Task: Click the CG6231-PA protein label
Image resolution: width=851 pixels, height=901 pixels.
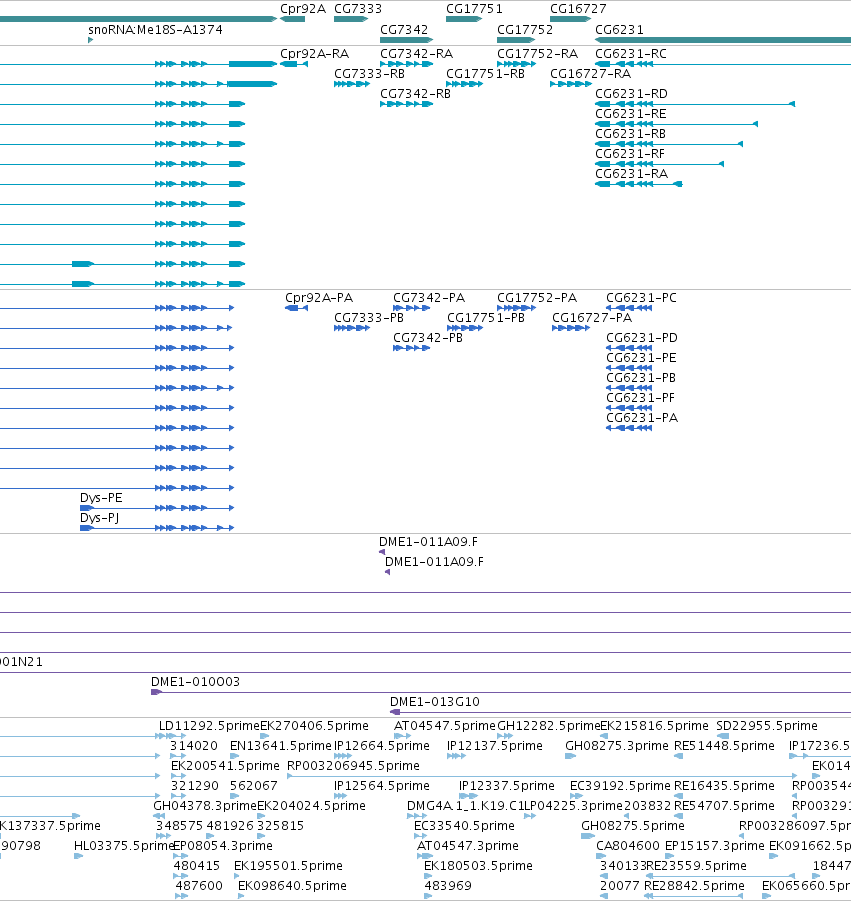Action: (x=642, y=418)
